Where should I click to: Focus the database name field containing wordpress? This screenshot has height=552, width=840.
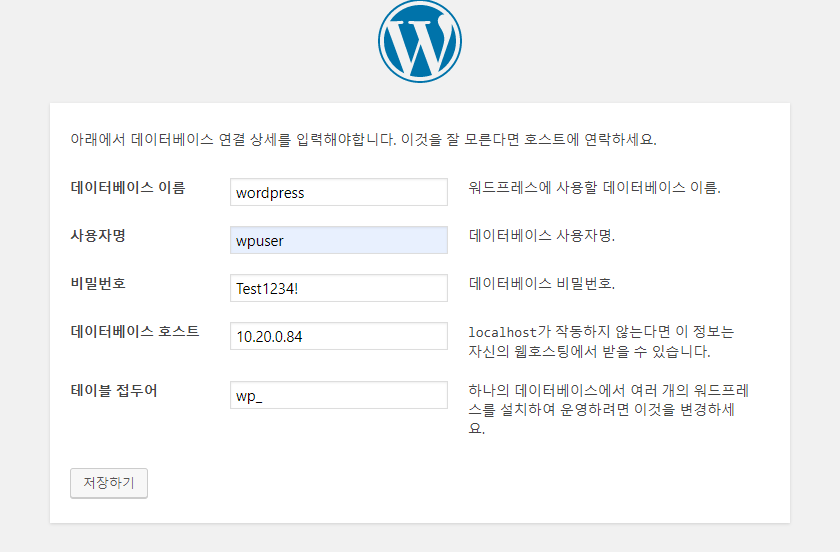[x=339, y=192]
